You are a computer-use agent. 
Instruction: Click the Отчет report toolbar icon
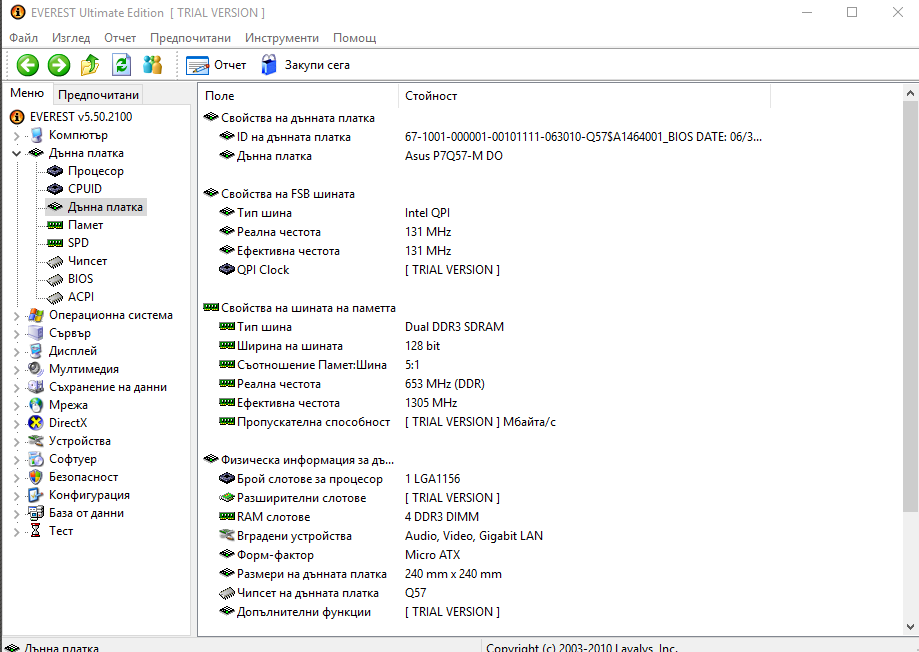pos(197,65)
